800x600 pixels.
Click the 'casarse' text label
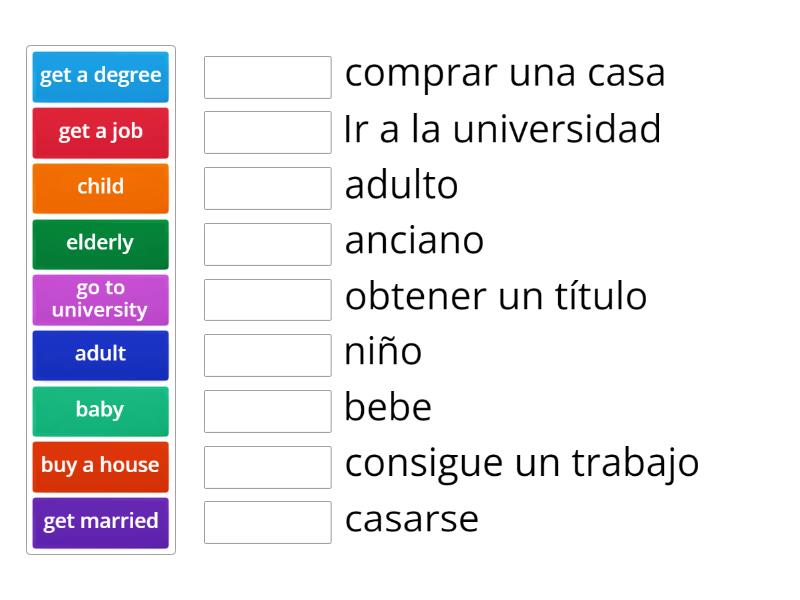[411, 519]
